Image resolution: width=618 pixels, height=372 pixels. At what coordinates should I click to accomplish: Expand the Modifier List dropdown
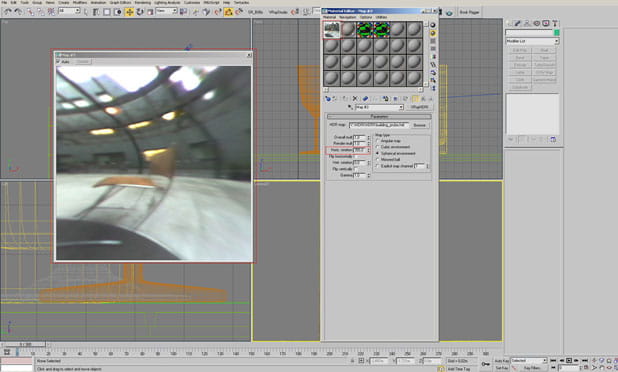point(532,41)
